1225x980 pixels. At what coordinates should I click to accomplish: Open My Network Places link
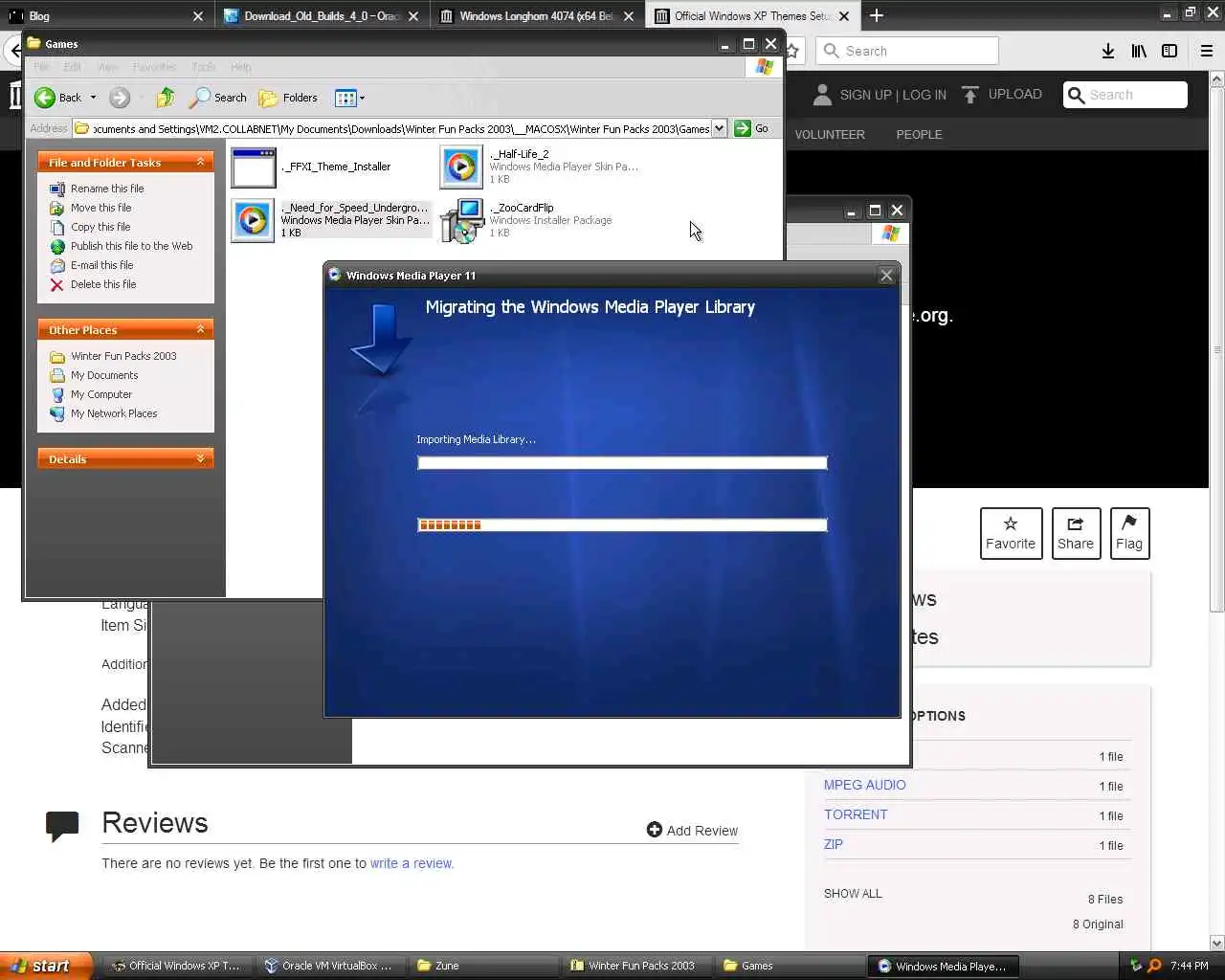[x=113, y=413]
